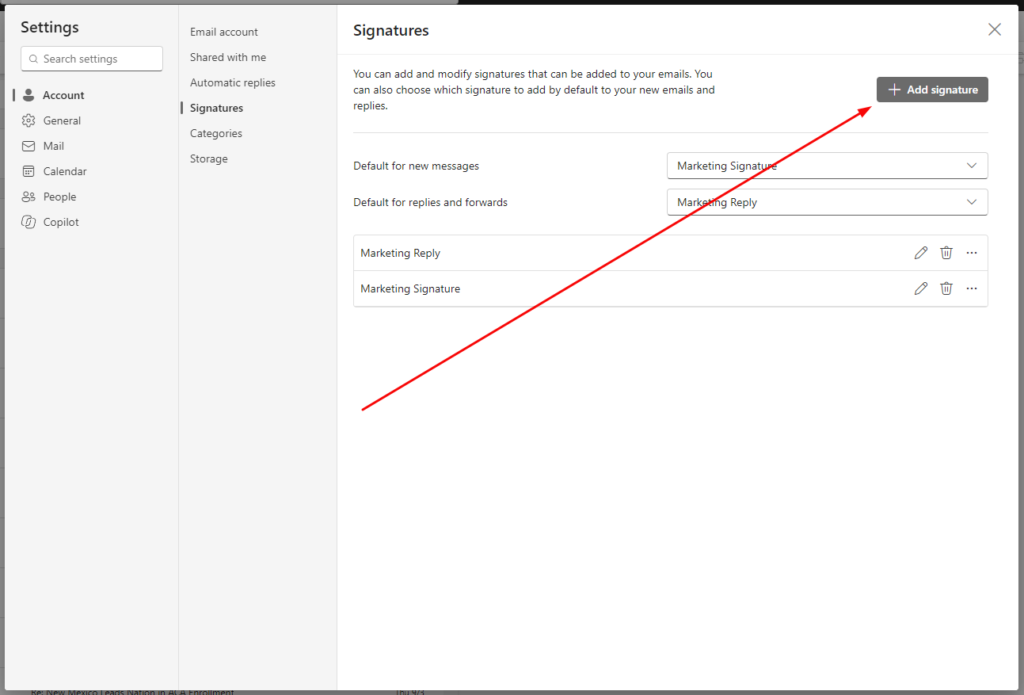Click the Account person icon
Viewport: 1024px width, 695px height.
(28, 95)
